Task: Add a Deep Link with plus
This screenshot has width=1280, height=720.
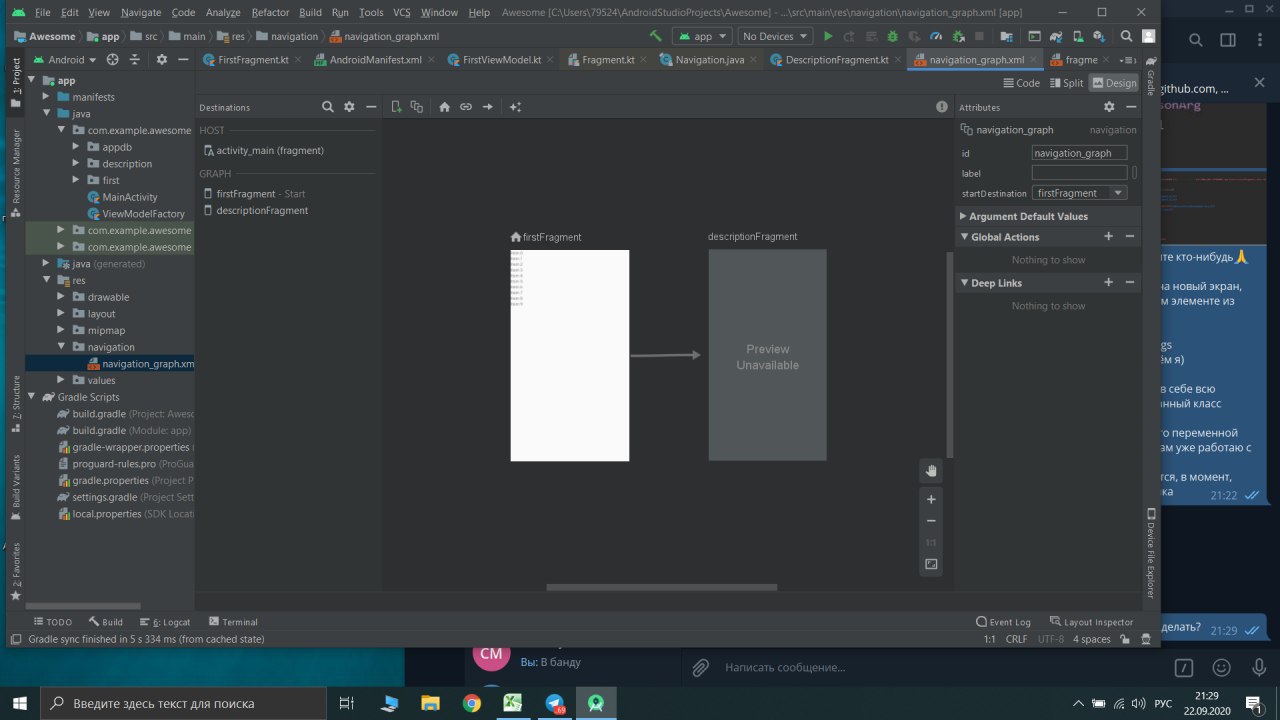Action: point(1108,283)
